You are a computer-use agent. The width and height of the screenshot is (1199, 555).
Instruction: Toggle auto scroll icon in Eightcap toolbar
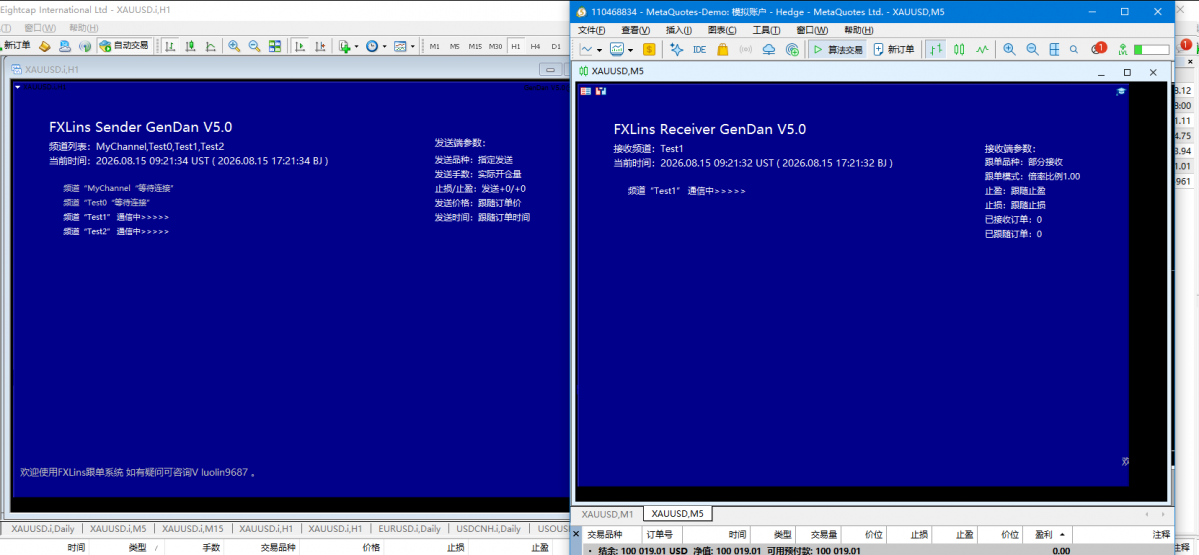(301, 46)
